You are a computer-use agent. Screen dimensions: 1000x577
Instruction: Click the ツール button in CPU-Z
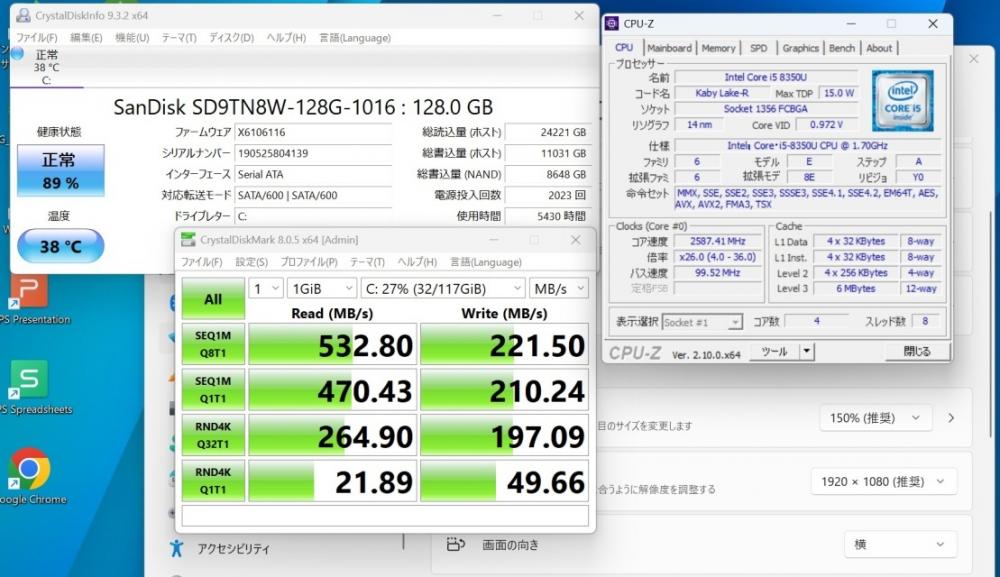[x=774, y=351]
